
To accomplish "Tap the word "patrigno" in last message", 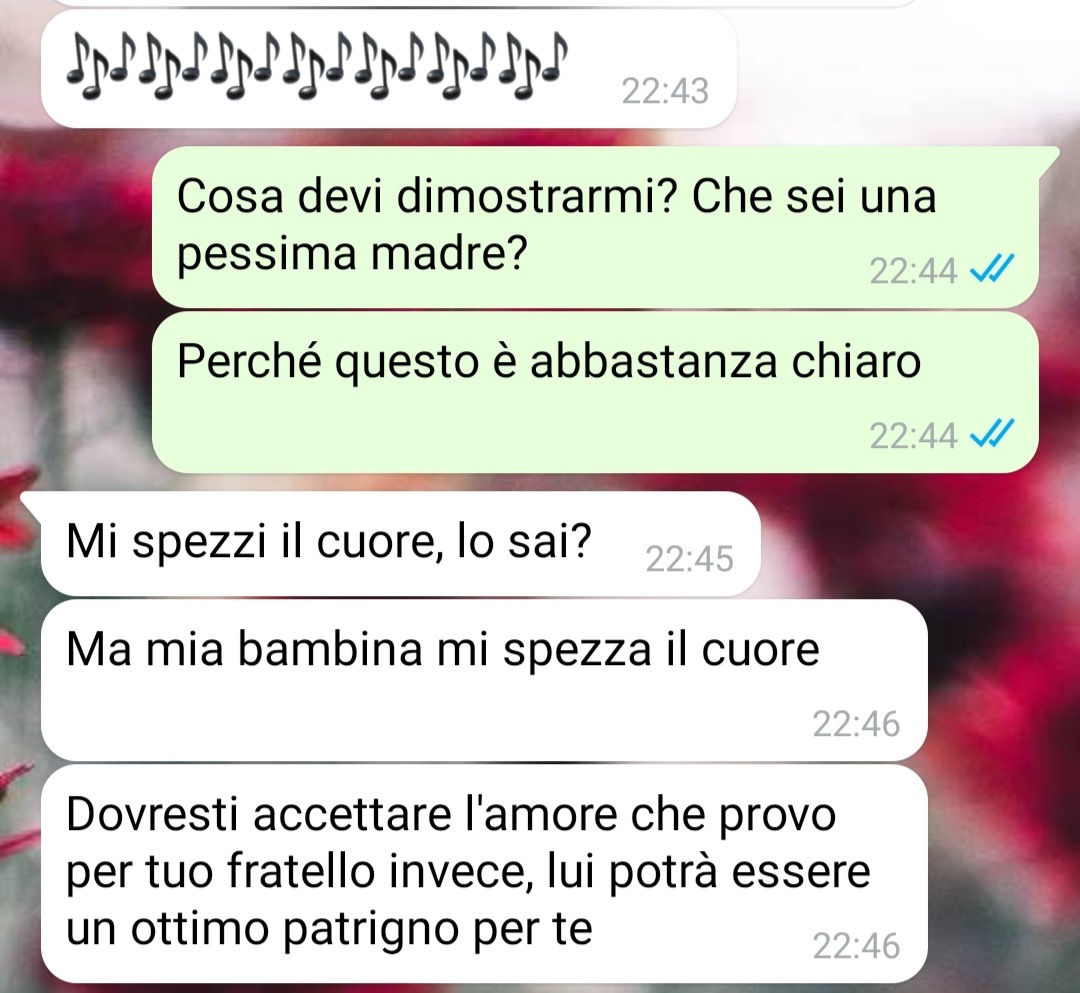I will (x=372, y=931).
